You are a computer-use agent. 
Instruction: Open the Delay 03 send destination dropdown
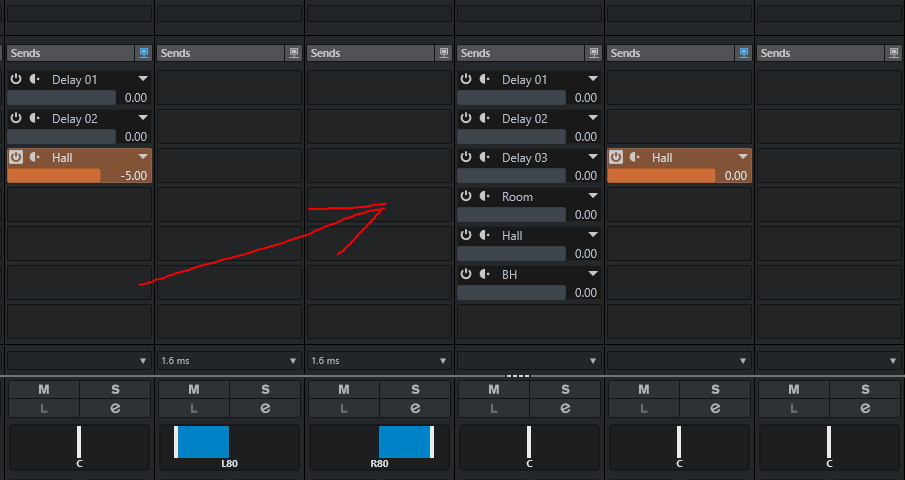click(x=592, y=158)
